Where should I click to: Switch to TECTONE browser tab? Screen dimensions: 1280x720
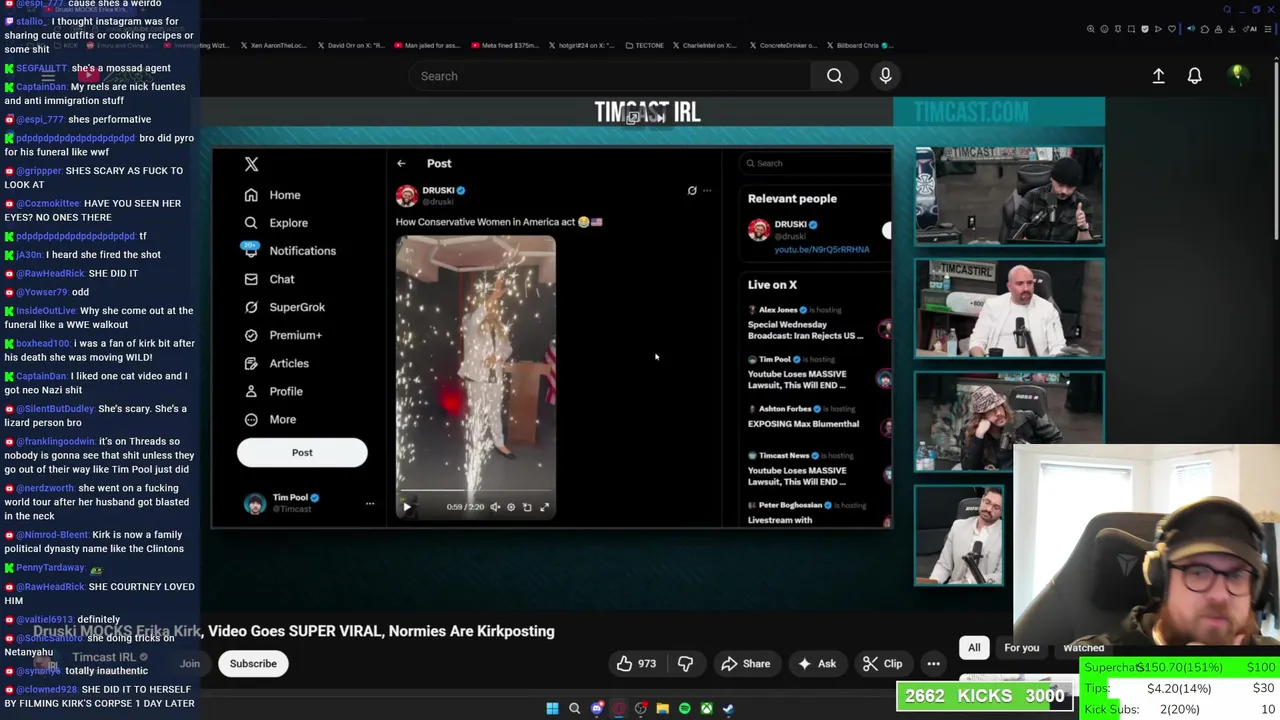pos(644,45)
